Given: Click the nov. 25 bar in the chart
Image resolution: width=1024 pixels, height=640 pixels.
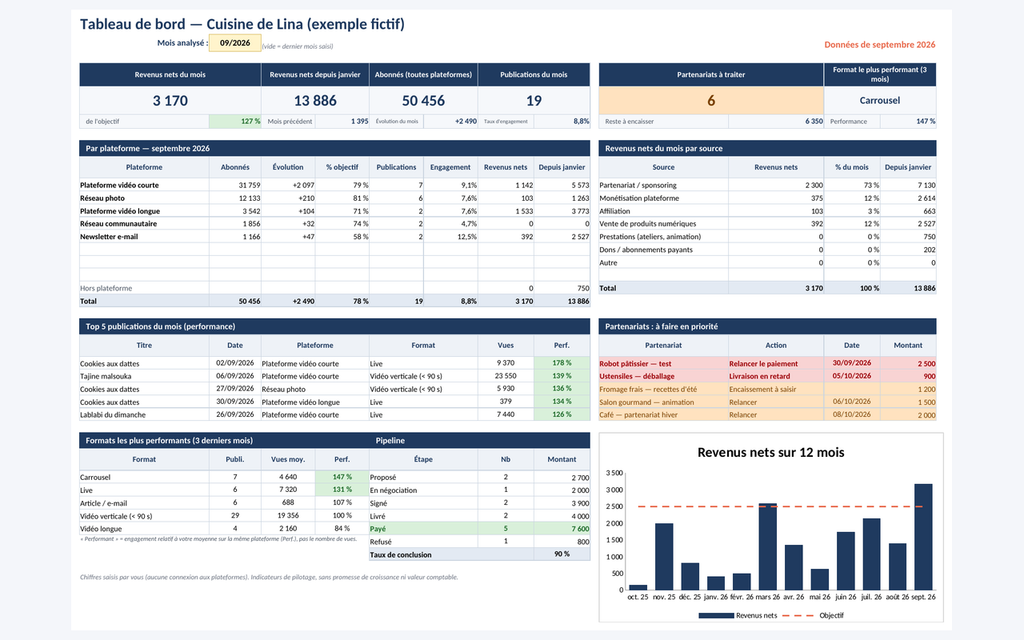Looking at the screenshot, I should coord(664,556).
